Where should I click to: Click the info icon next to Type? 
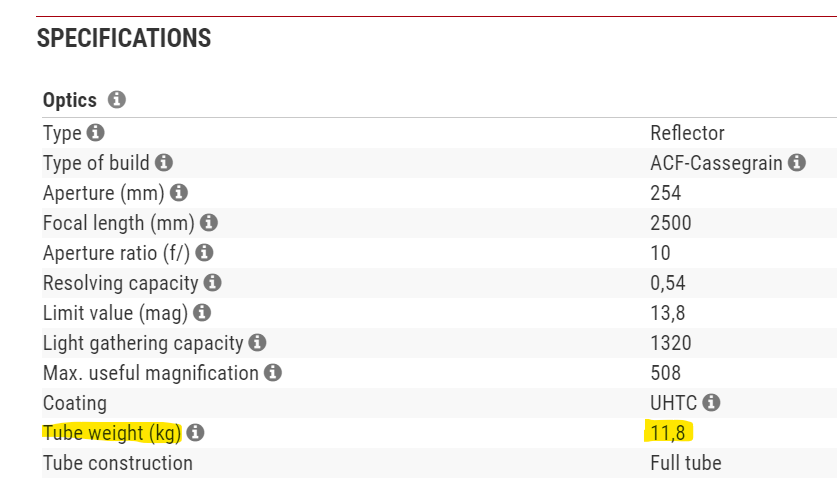pos(95,133)
